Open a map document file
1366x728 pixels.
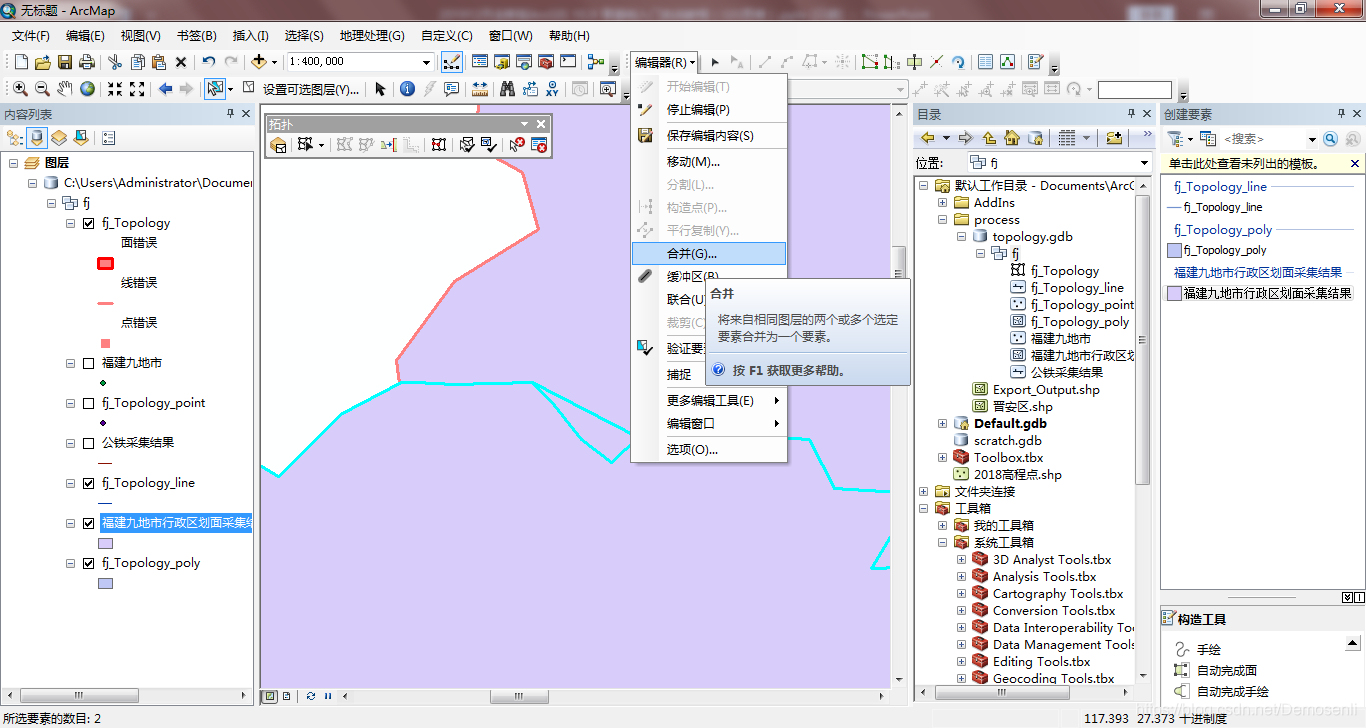[x=42, y=62]
